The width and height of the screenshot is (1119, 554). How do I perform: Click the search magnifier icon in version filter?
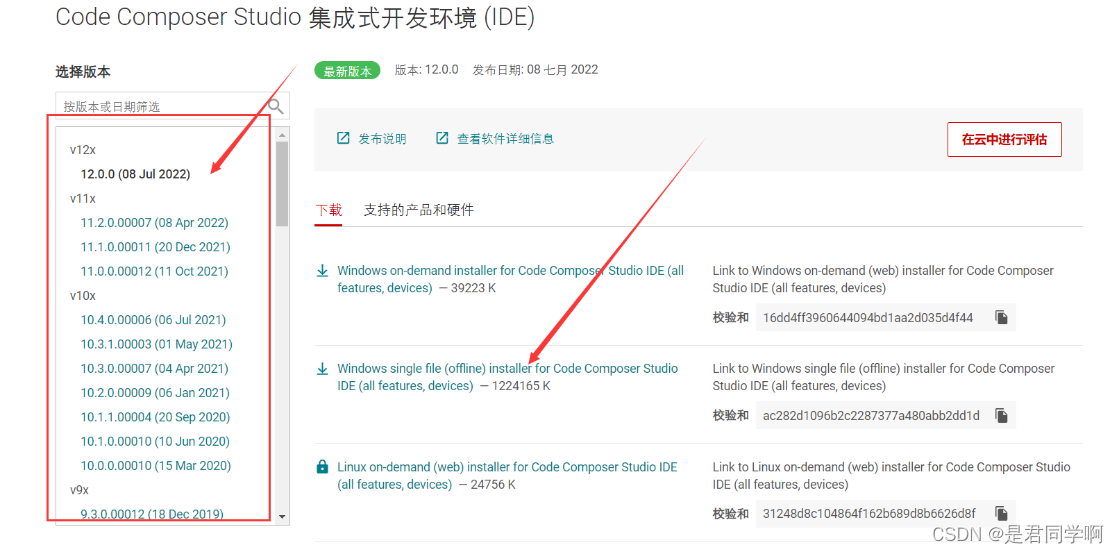click(276, 106)
